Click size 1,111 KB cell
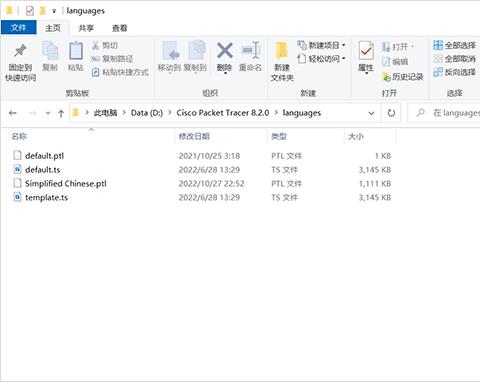This screenshot has height=382, width=480. 375,184
